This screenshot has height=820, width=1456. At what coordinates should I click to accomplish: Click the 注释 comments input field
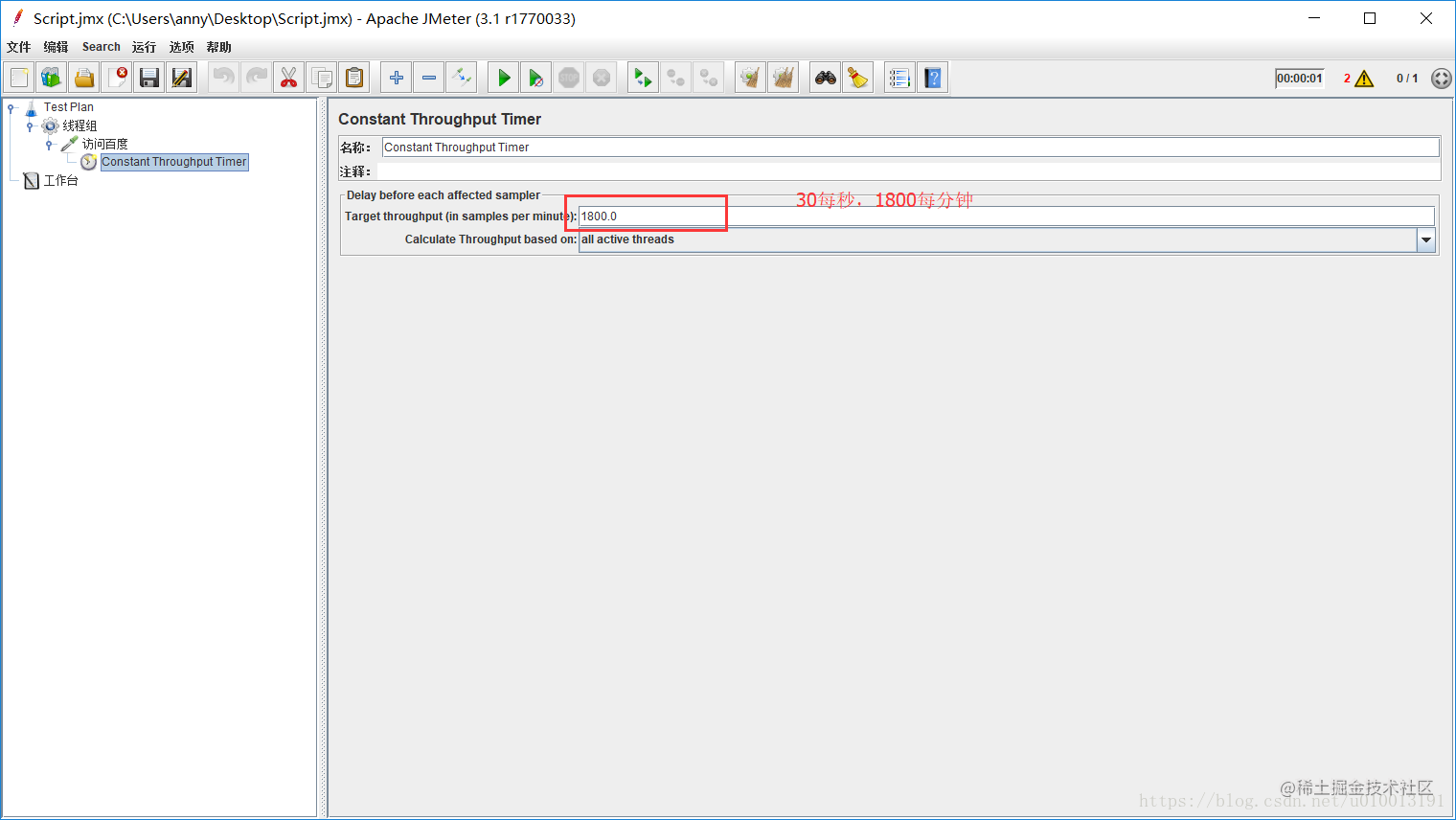908,171
